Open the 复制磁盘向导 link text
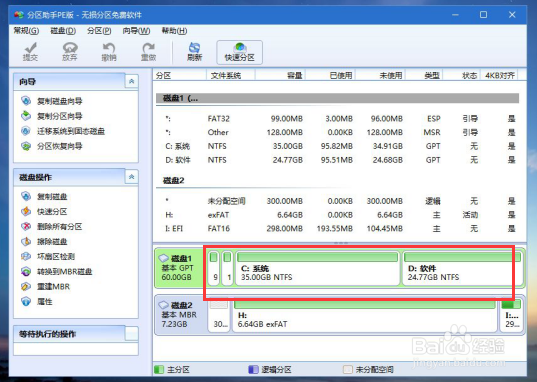537x382 pixels. point(60,101)
